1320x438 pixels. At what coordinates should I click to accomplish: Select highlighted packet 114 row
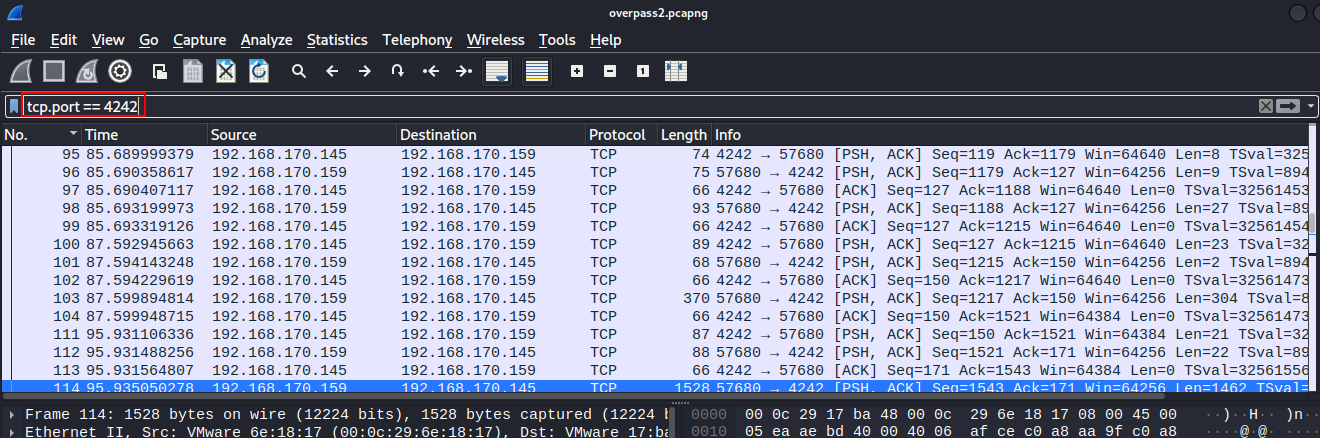coord(654,385)
